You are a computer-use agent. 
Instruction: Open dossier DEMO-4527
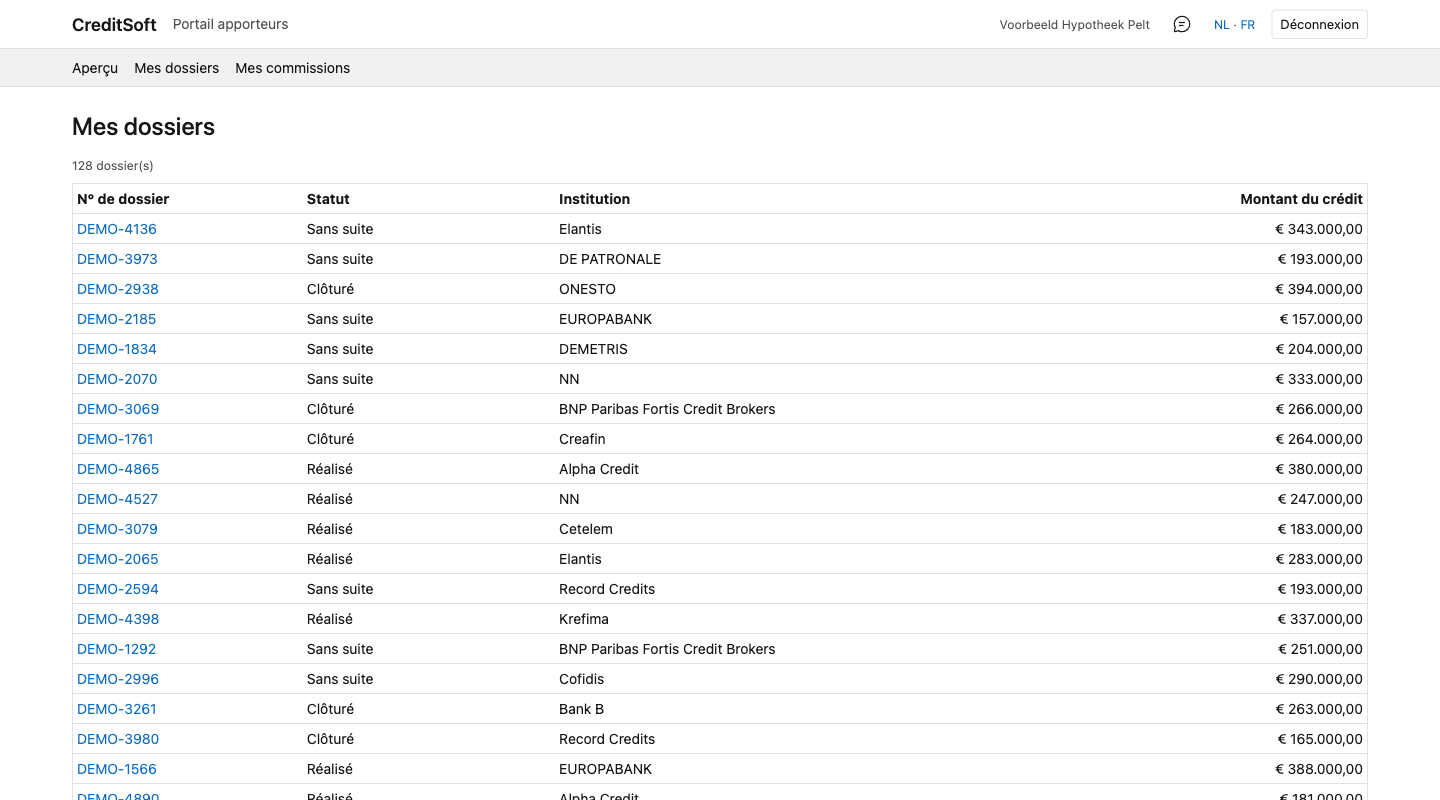[117, 499]
